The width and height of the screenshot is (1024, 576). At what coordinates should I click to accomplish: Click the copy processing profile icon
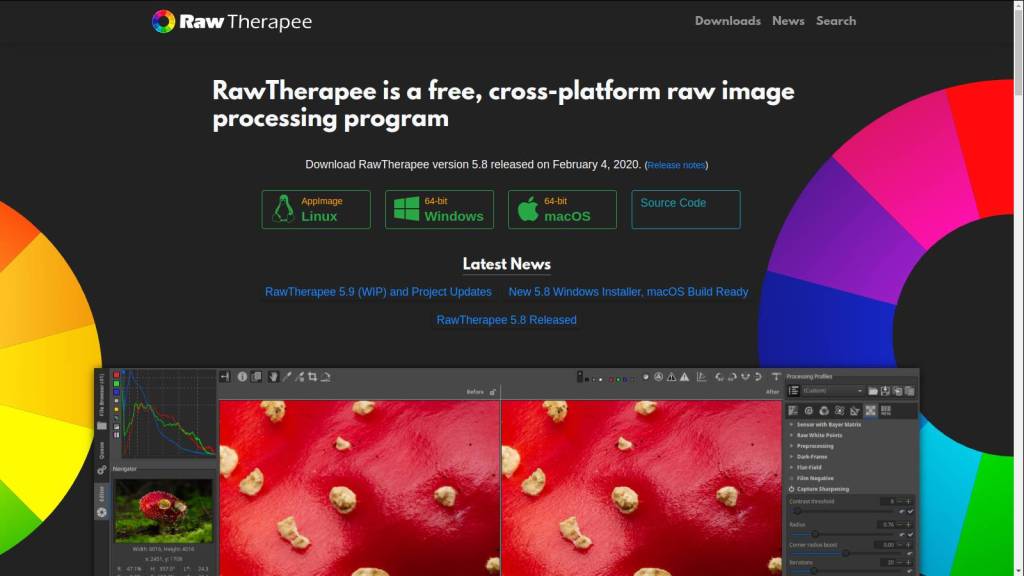897,391
